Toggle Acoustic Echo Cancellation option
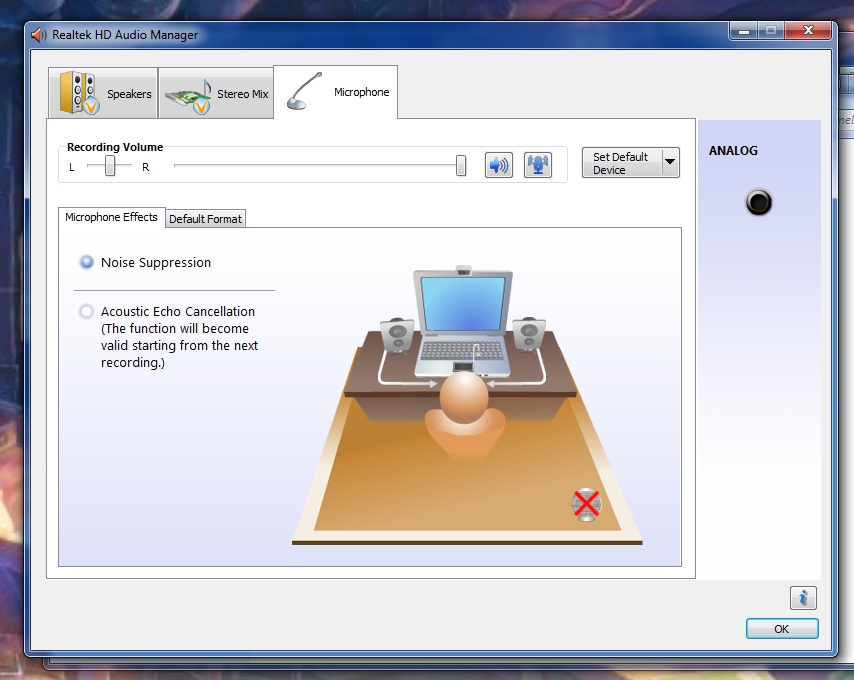 tap(86, 311)
